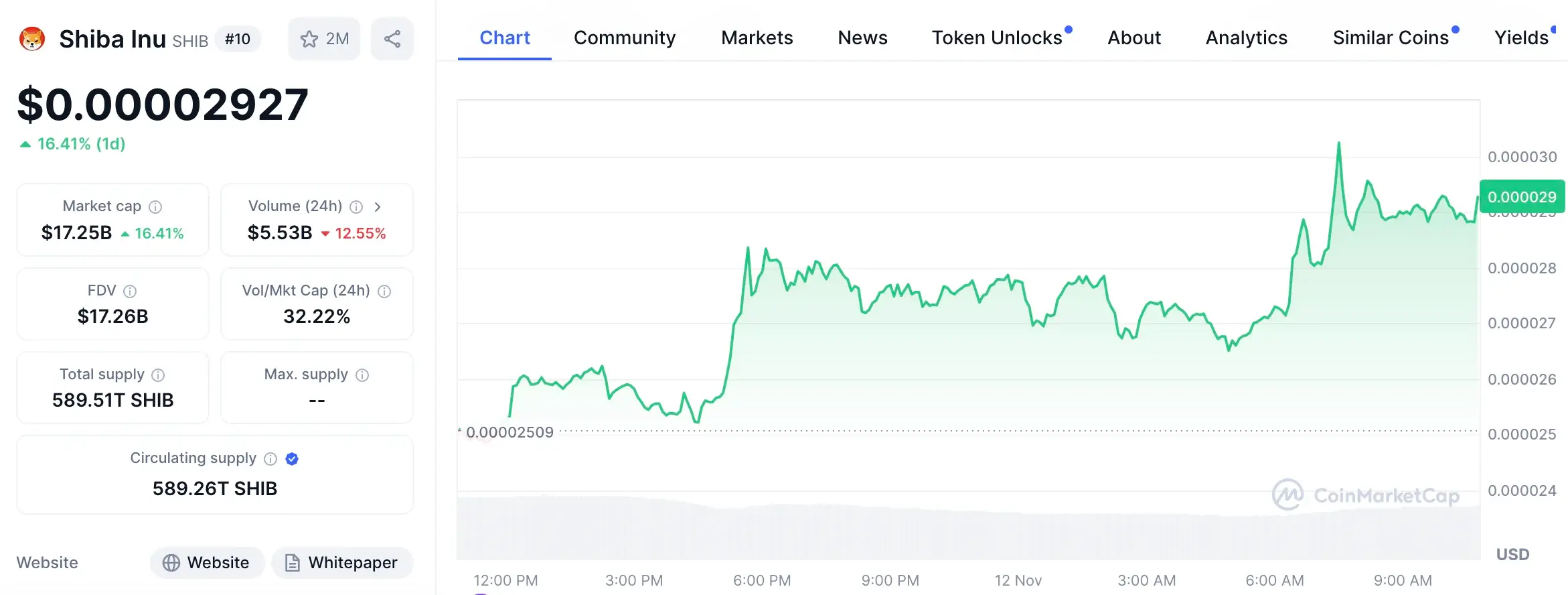Viewport: 1568px width, 595px height.
Task: Open the Token Unlocks tab
Action: (x=998, y=38)
